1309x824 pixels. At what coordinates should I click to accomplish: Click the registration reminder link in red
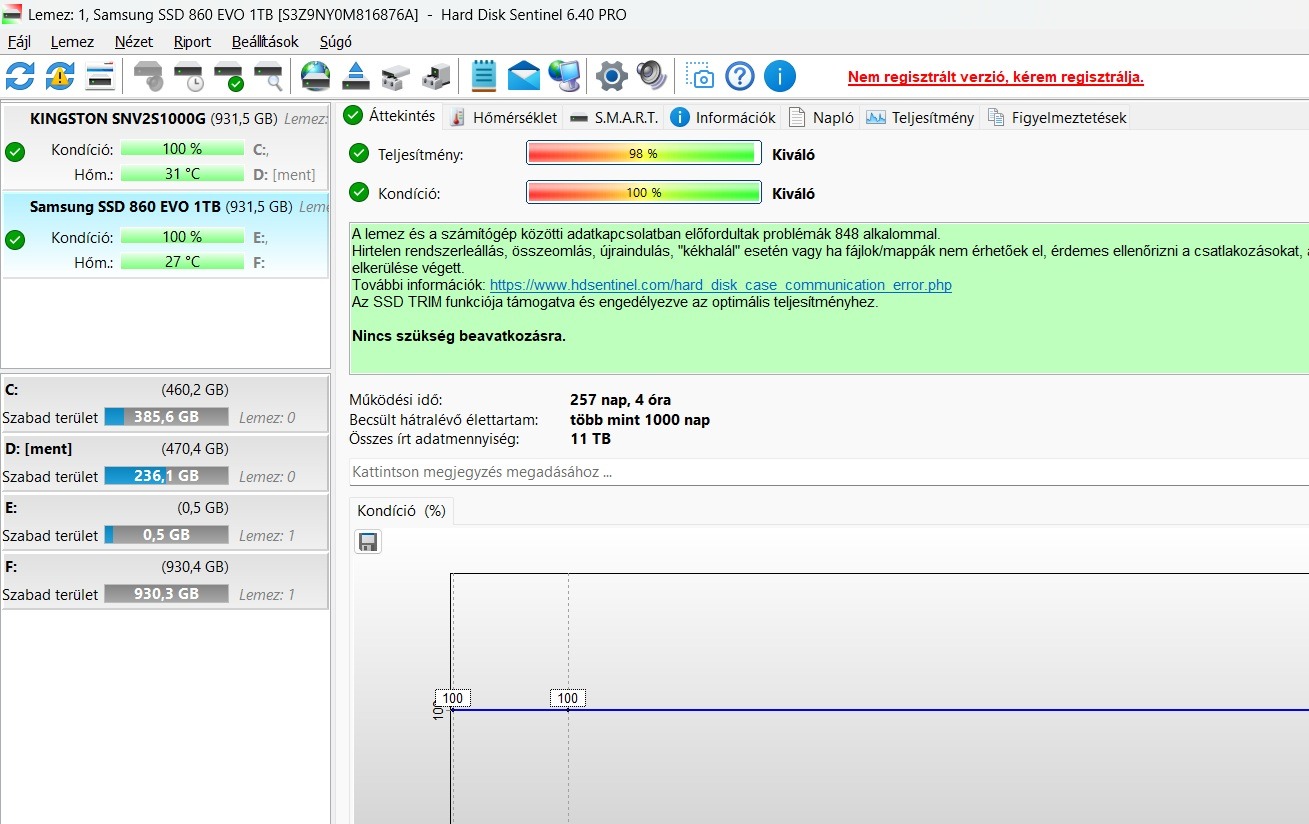(996, 77)
